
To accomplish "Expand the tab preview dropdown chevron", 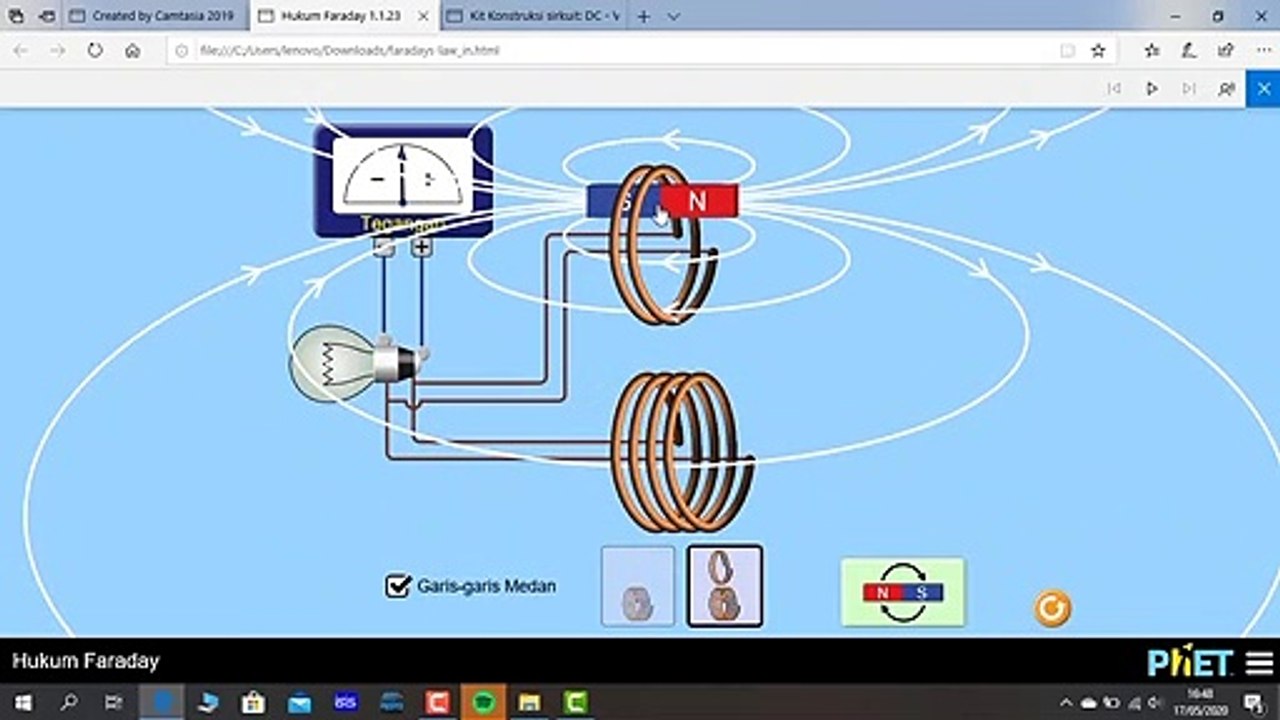I will pos(673,16).
